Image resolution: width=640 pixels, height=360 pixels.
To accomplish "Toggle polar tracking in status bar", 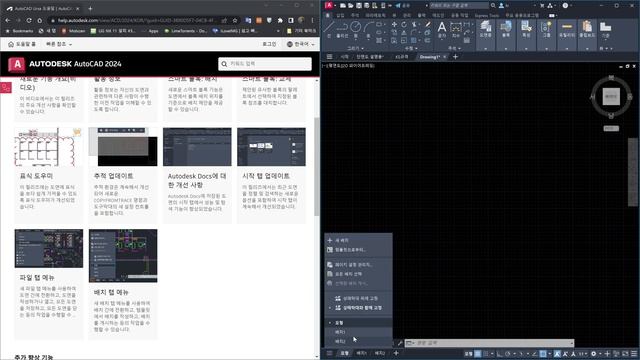I will coord(507,353).
